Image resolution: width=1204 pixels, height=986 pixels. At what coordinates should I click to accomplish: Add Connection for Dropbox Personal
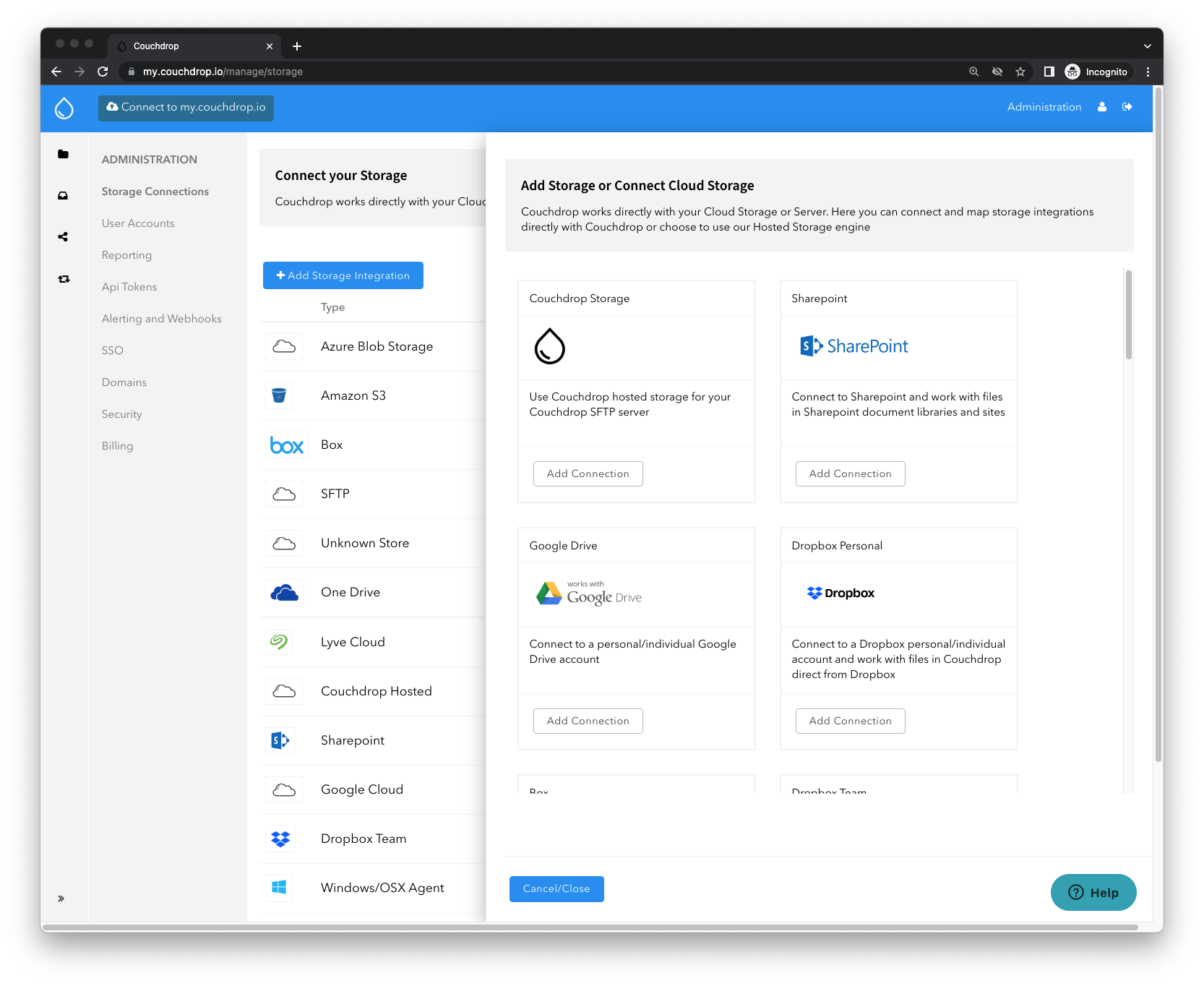point(850,721)
